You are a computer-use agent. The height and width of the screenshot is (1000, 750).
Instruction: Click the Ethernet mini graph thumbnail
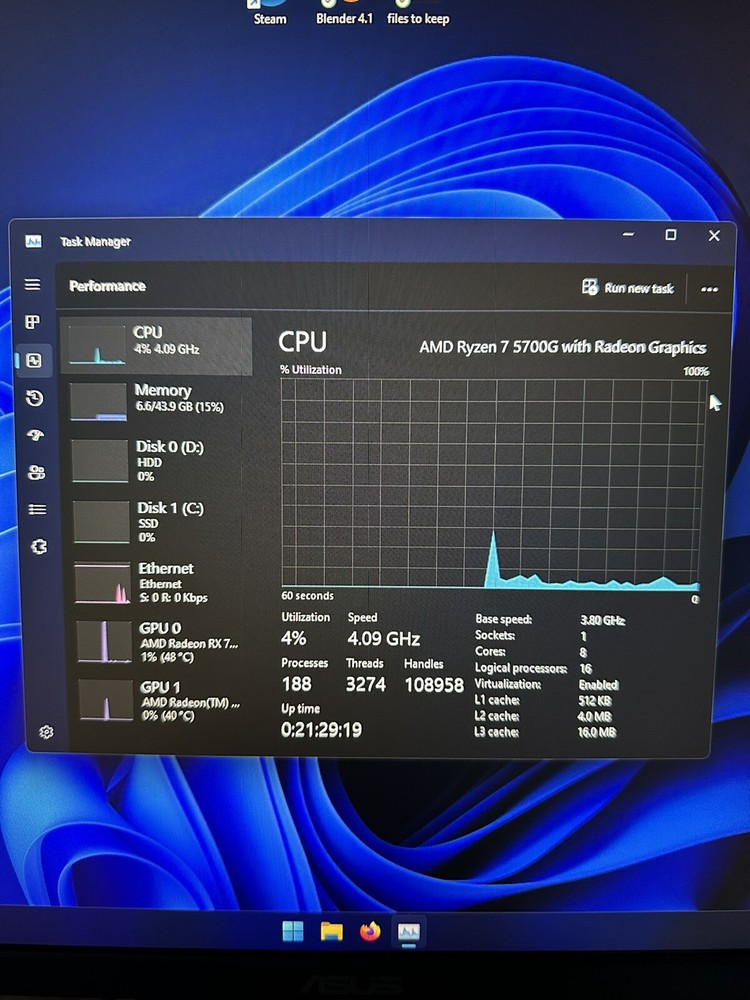point(102,583)
